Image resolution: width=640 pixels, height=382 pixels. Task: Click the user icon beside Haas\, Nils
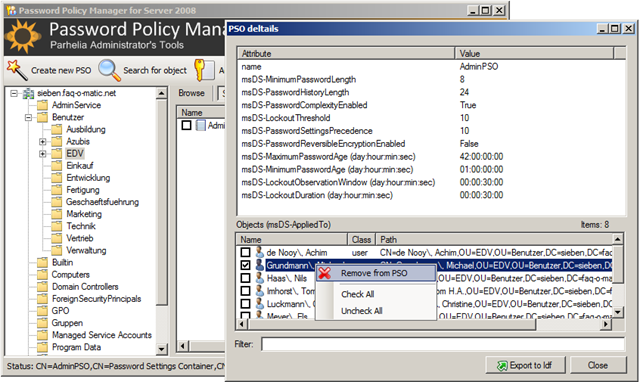[259, 278]
